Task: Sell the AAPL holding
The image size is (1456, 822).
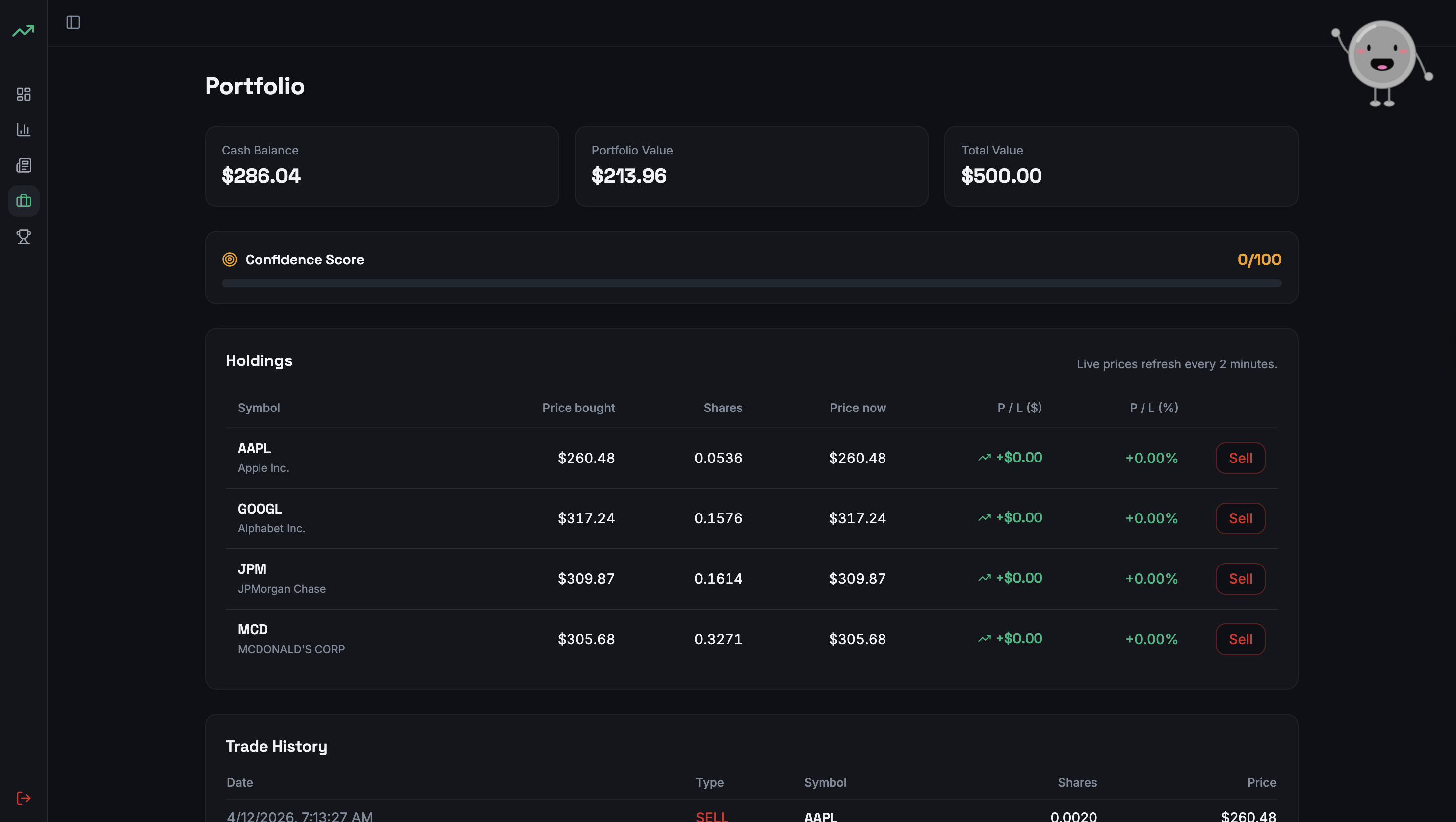Action: 1240,458
